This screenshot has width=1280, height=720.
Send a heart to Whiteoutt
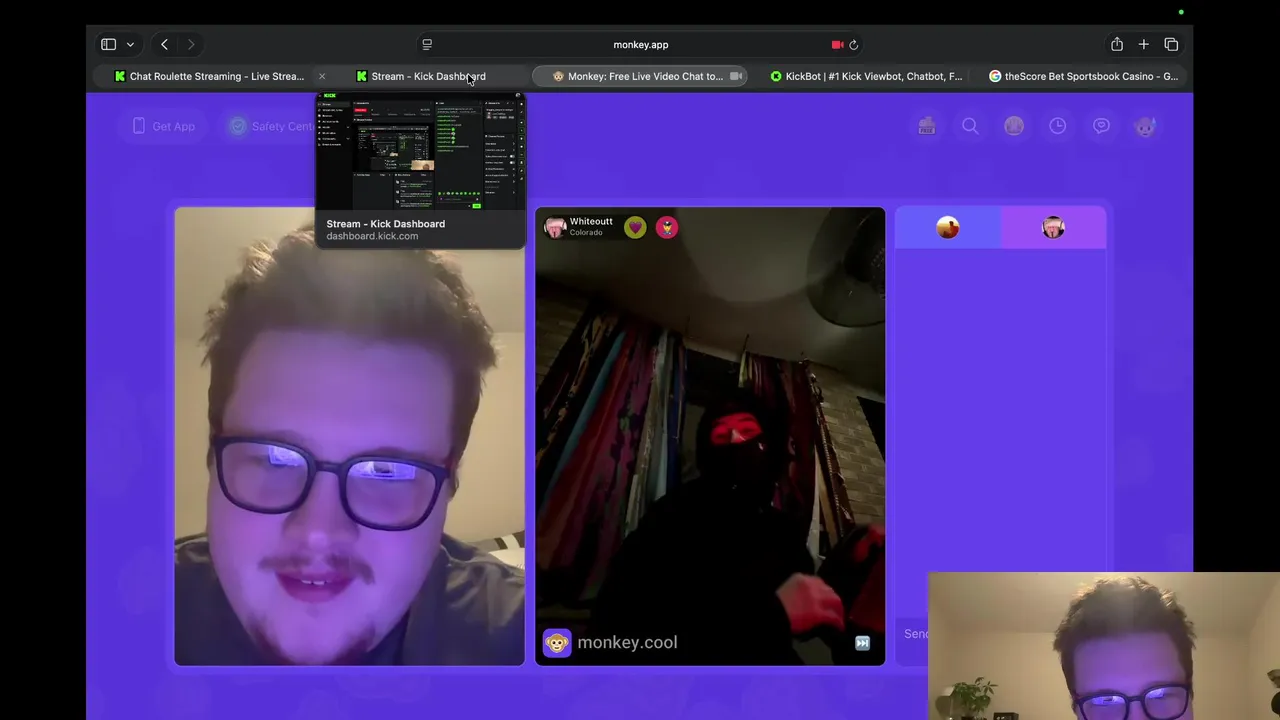coord(635,227)
